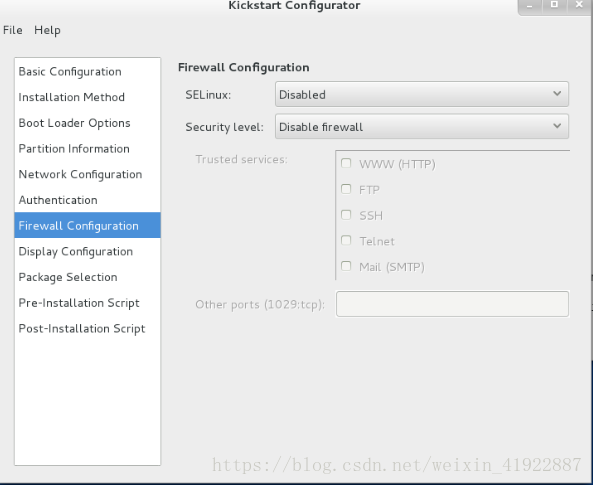Open the File menu

point(13,30)
